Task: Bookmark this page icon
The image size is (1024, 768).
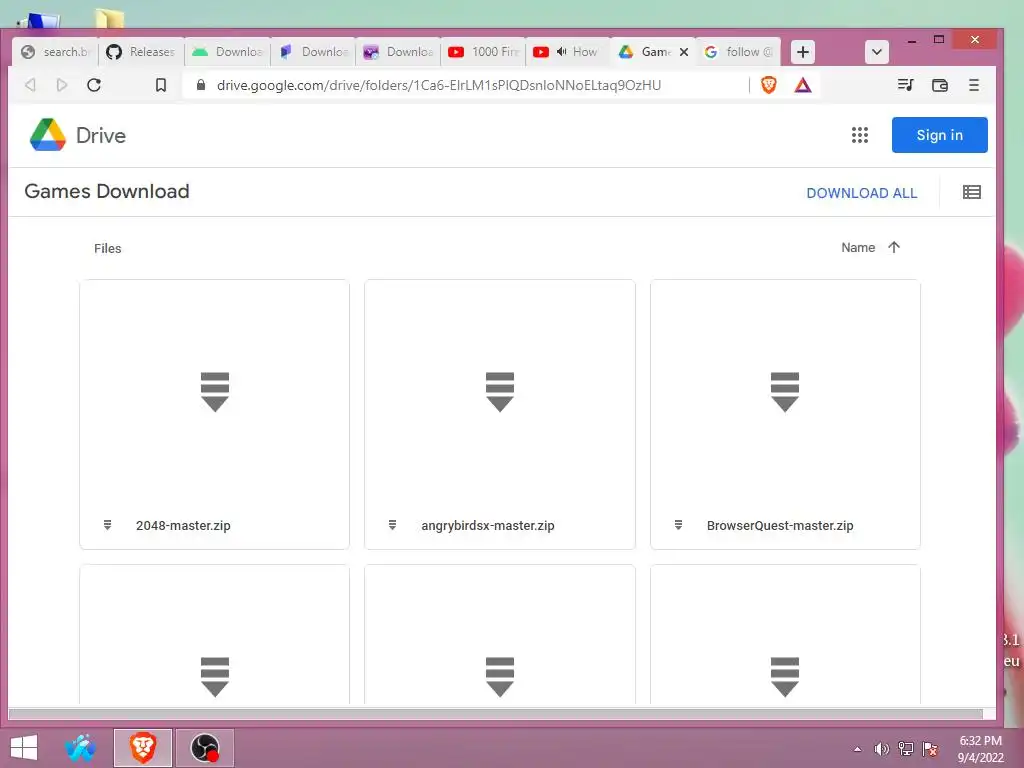Action: click(161, 85)
